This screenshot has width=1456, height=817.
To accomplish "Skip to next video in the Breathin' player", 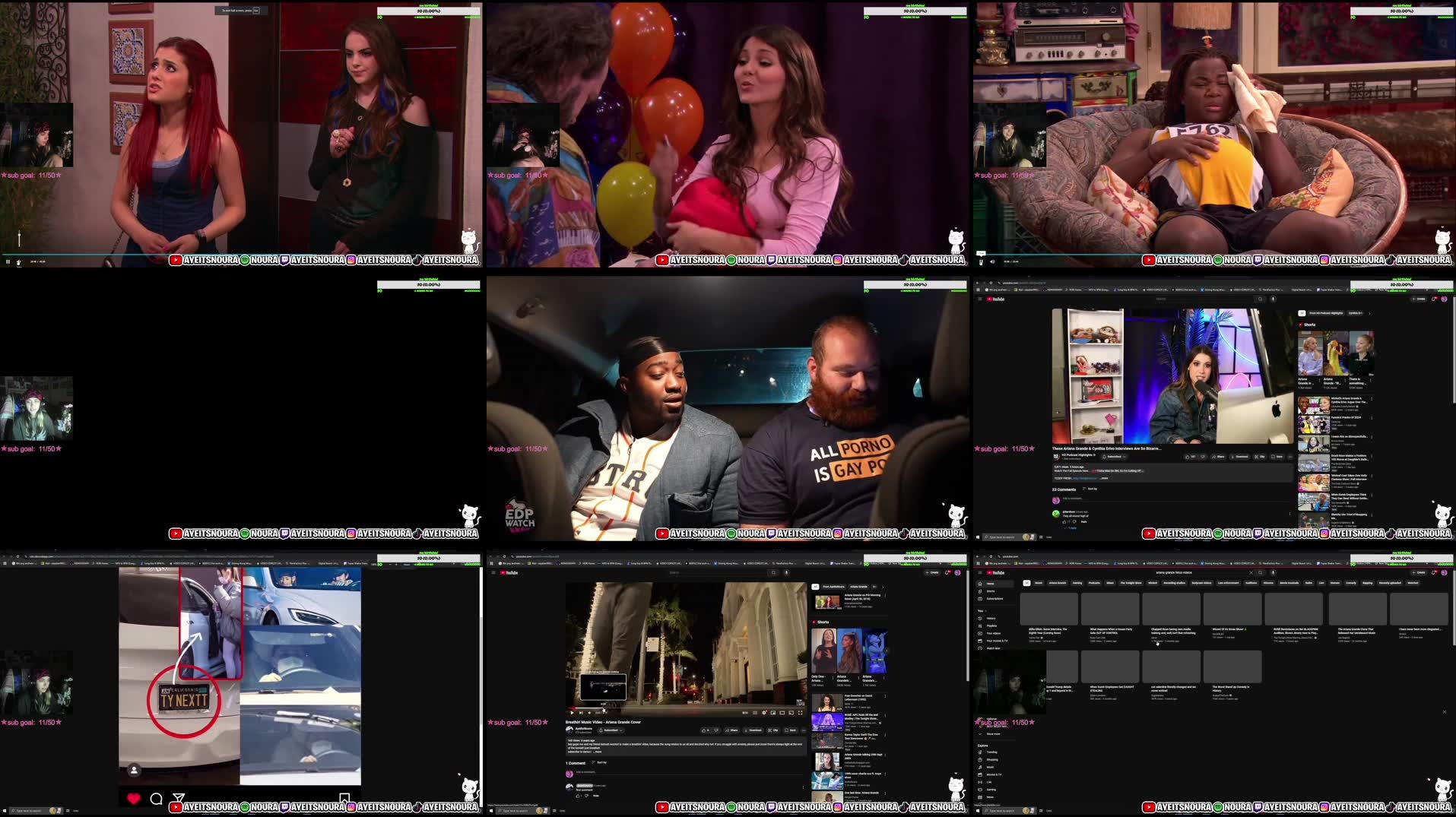I will (x=581, y=713).
